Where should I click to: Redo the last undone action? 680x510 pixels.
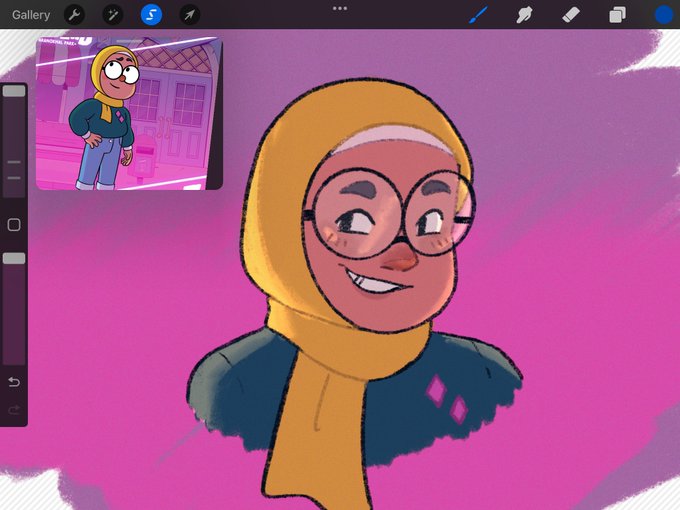tap(14, 410)
